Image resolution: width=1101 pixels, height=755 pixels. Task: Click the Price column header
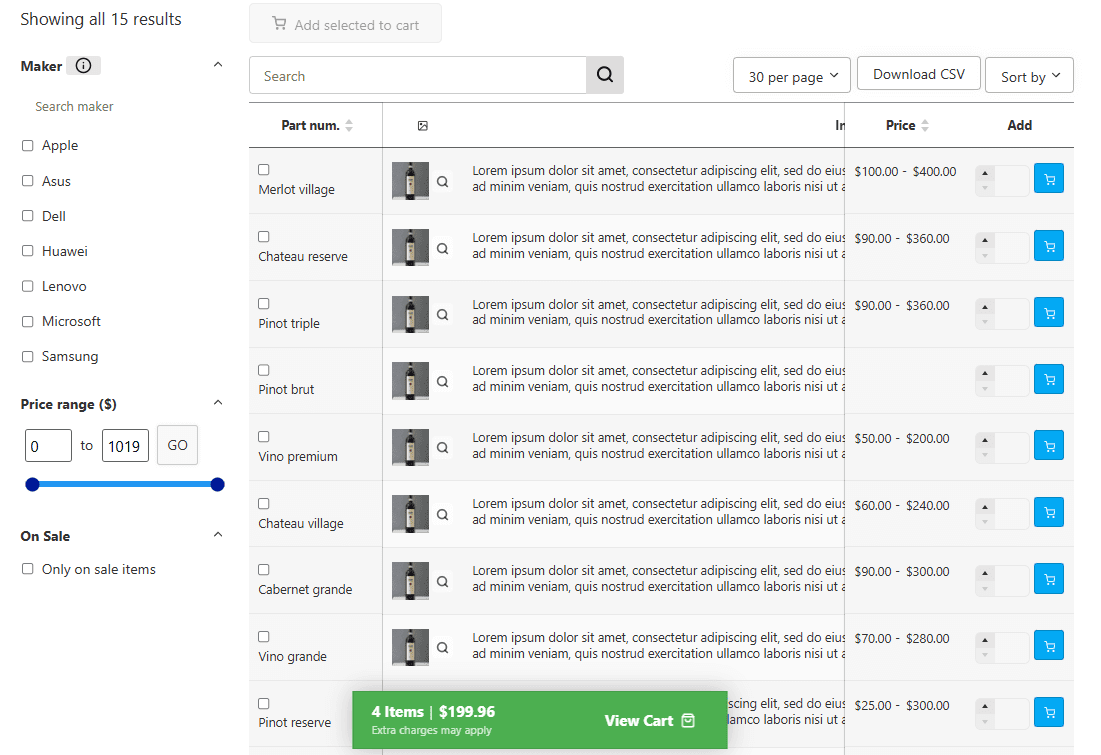(901, 126)
